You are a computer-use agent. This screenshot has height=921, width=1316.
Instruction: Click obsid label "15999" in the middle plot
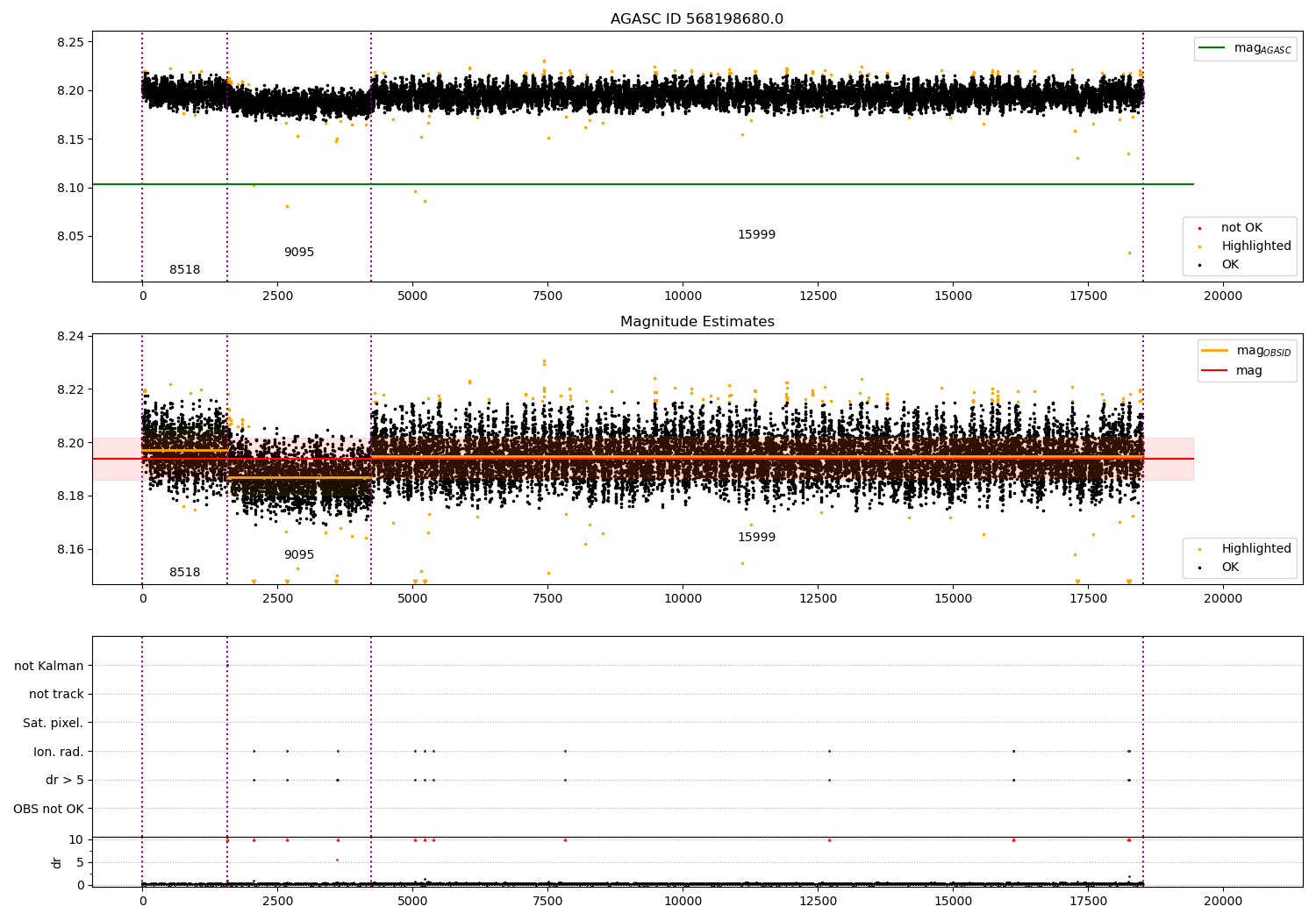[x=756, y=538]
